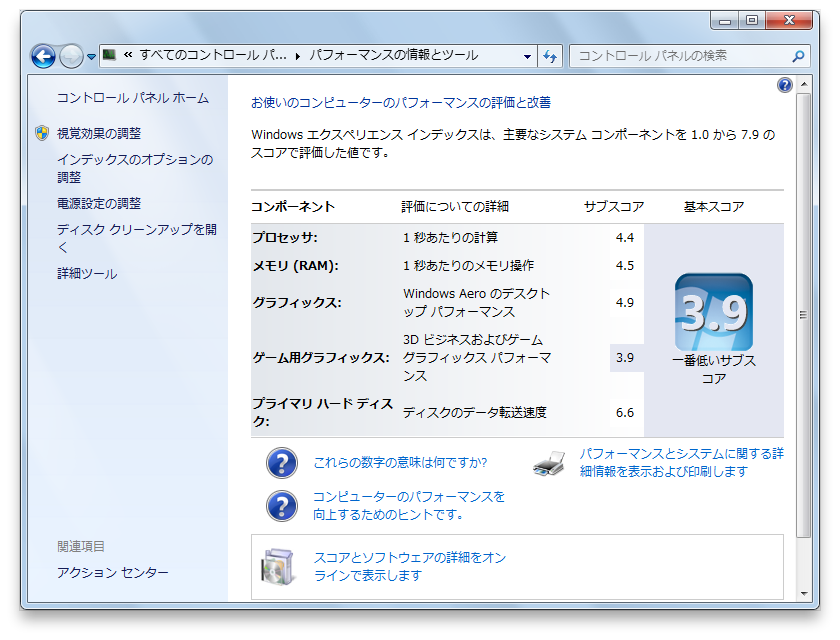Open インデックスのオプションの調整 link
Image resolution: width=840 pixels, height=640 pixels.
coord(135,168)
